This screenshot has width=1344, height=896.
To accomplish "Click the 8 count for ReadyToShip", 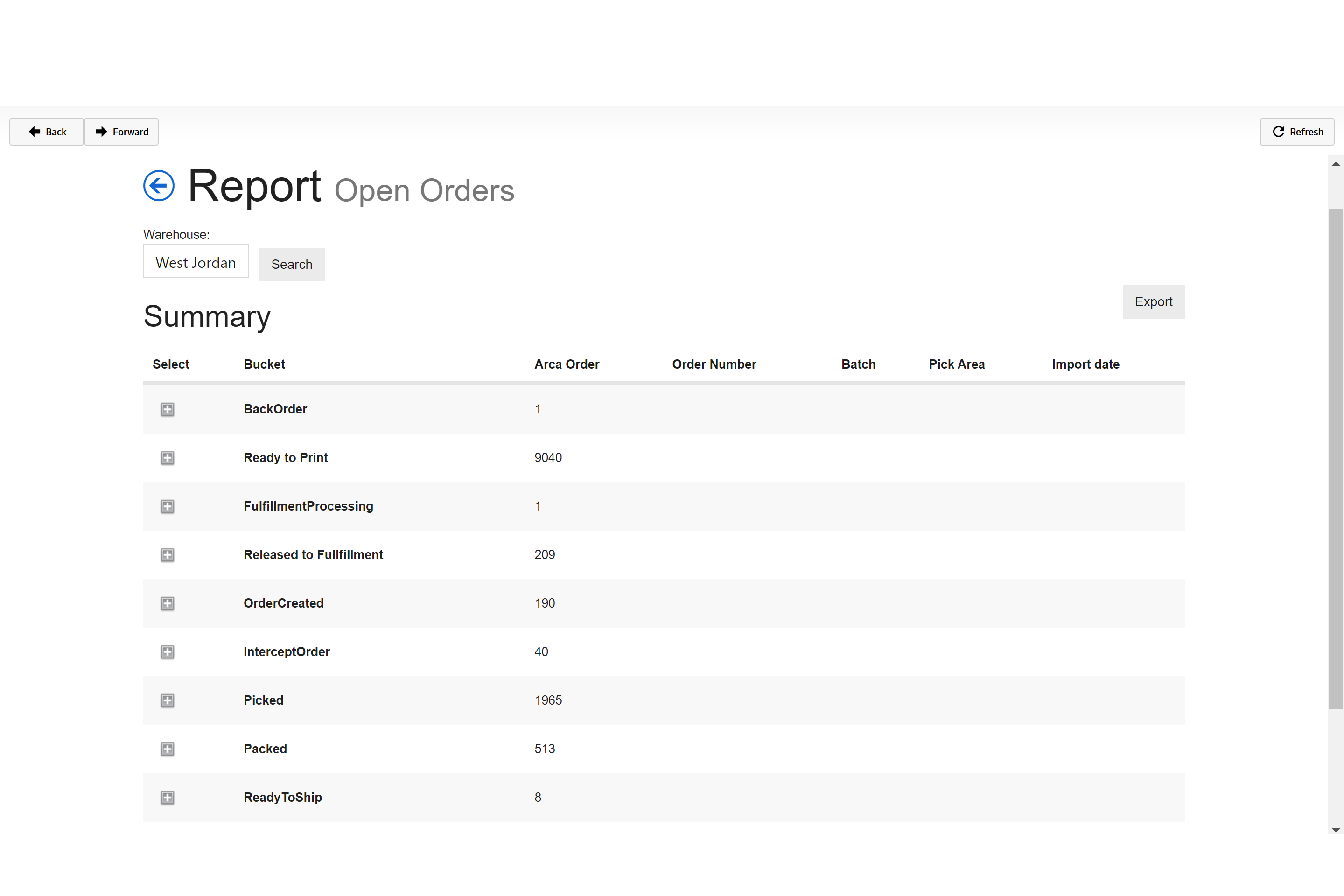I will click(x=538, y=798).
